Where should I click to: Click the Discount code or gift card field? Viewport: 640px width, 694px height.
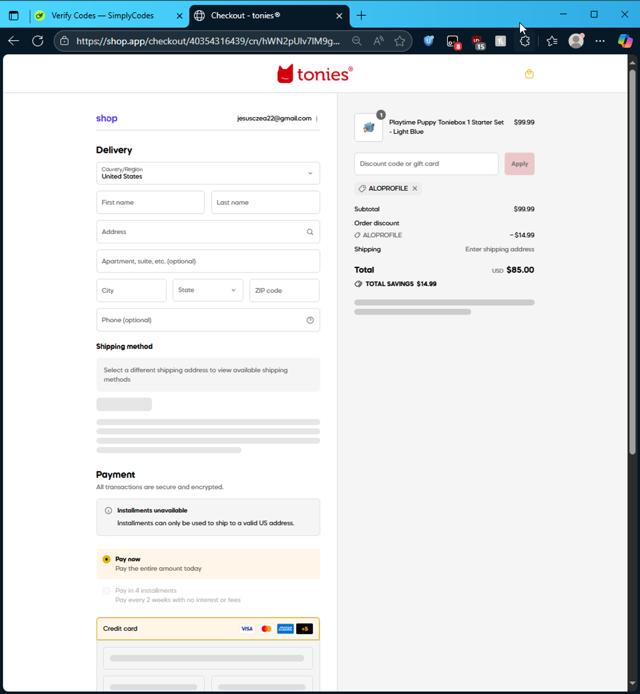pos(426,164)
